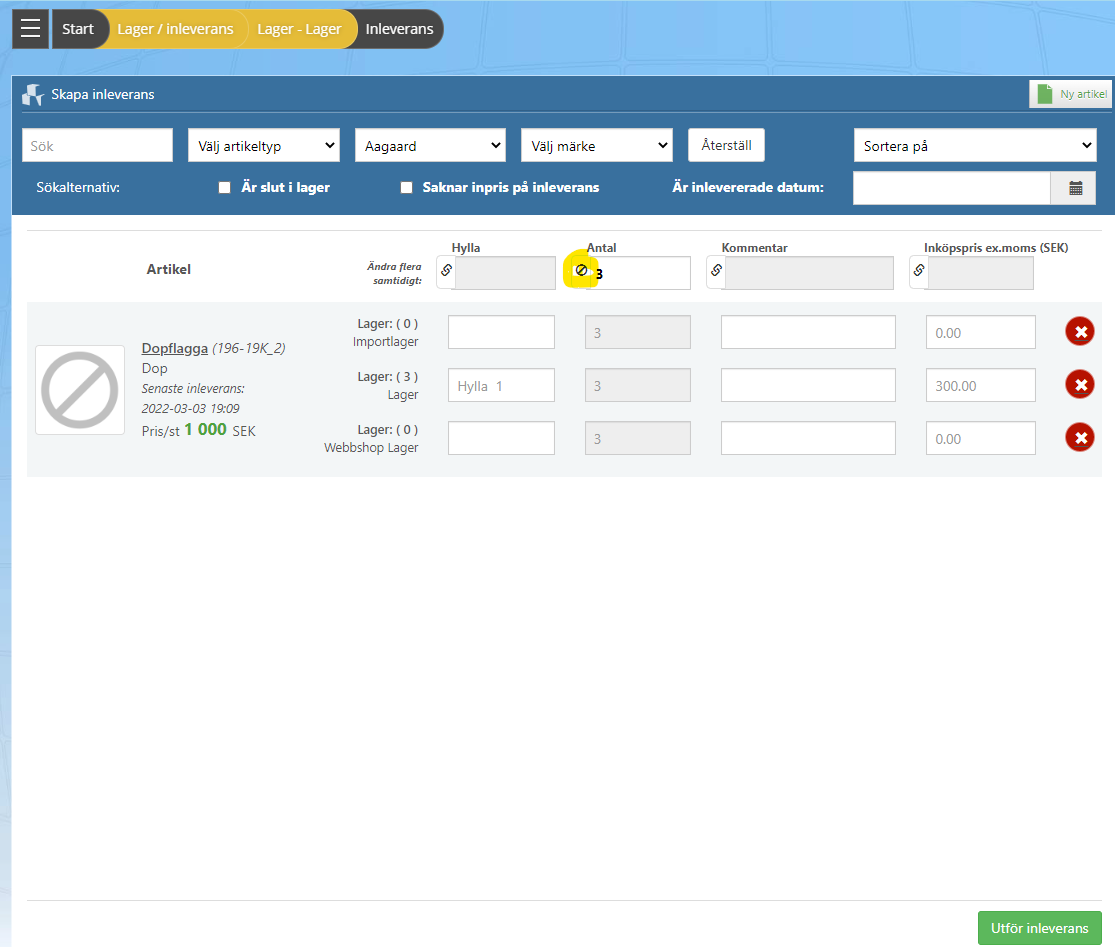Click the calendar date picker icon
Viewport: 1115px width, 947px height.
pyautogui.click(x=1075, y=188)
